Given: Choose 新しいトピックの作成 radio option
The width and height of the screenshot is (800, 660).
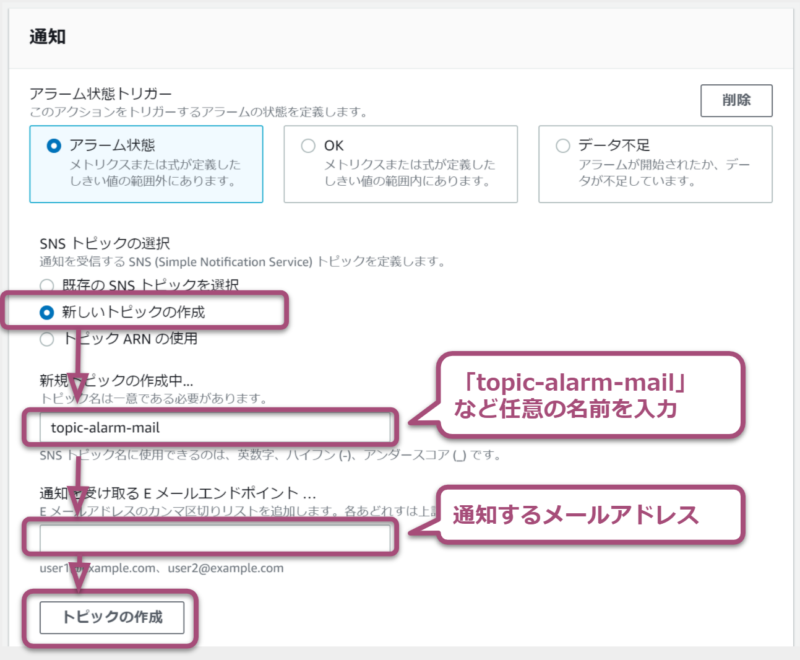Looking at the screenshot, I should point(47,312).
